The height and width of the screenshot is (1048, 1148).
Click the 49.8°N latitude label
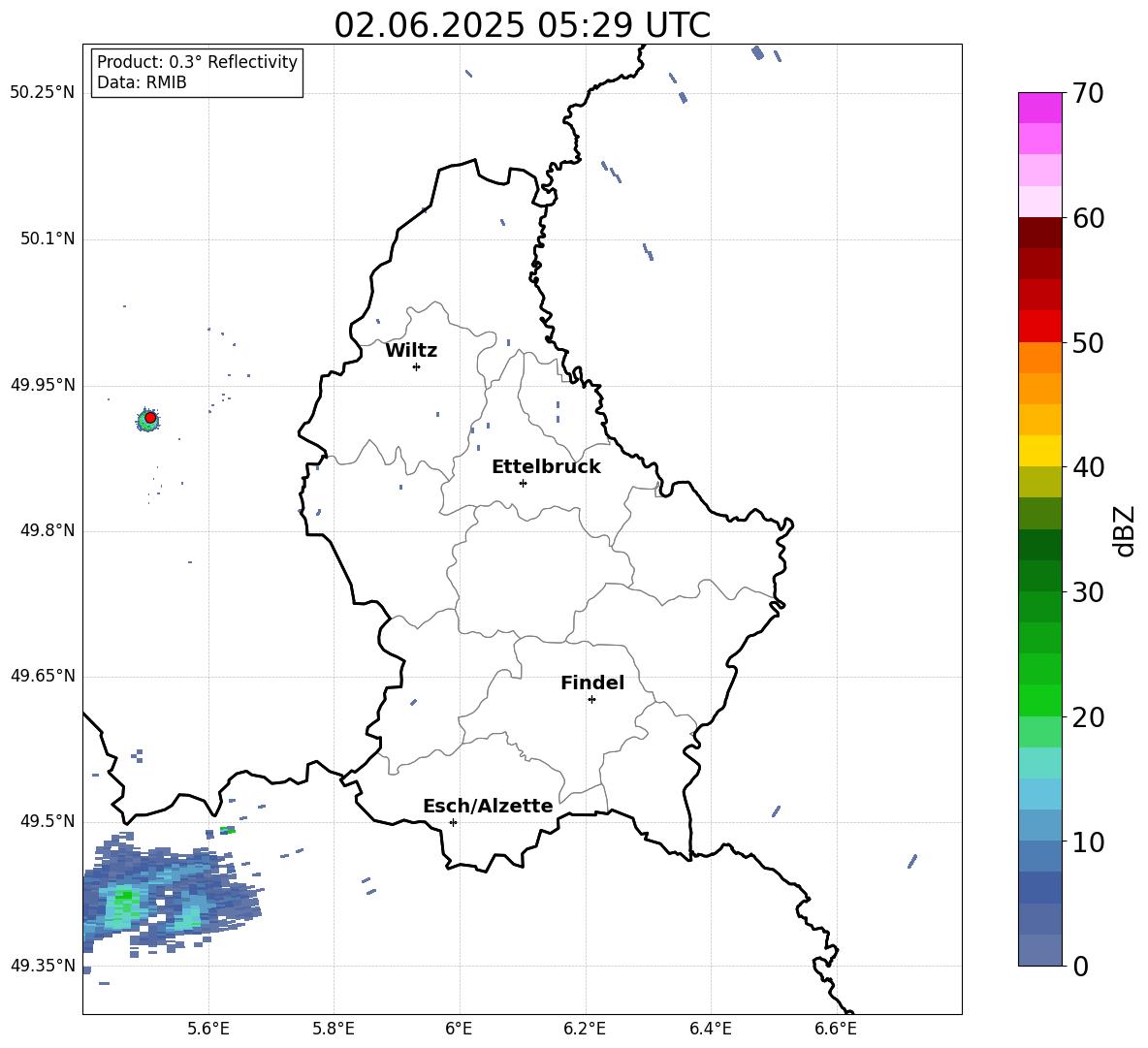tap(48, 530)
